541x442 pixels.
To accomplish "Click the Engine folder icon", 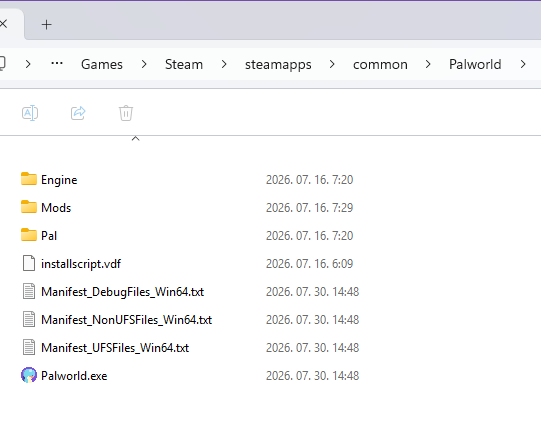I will click(x=29, y=179).
